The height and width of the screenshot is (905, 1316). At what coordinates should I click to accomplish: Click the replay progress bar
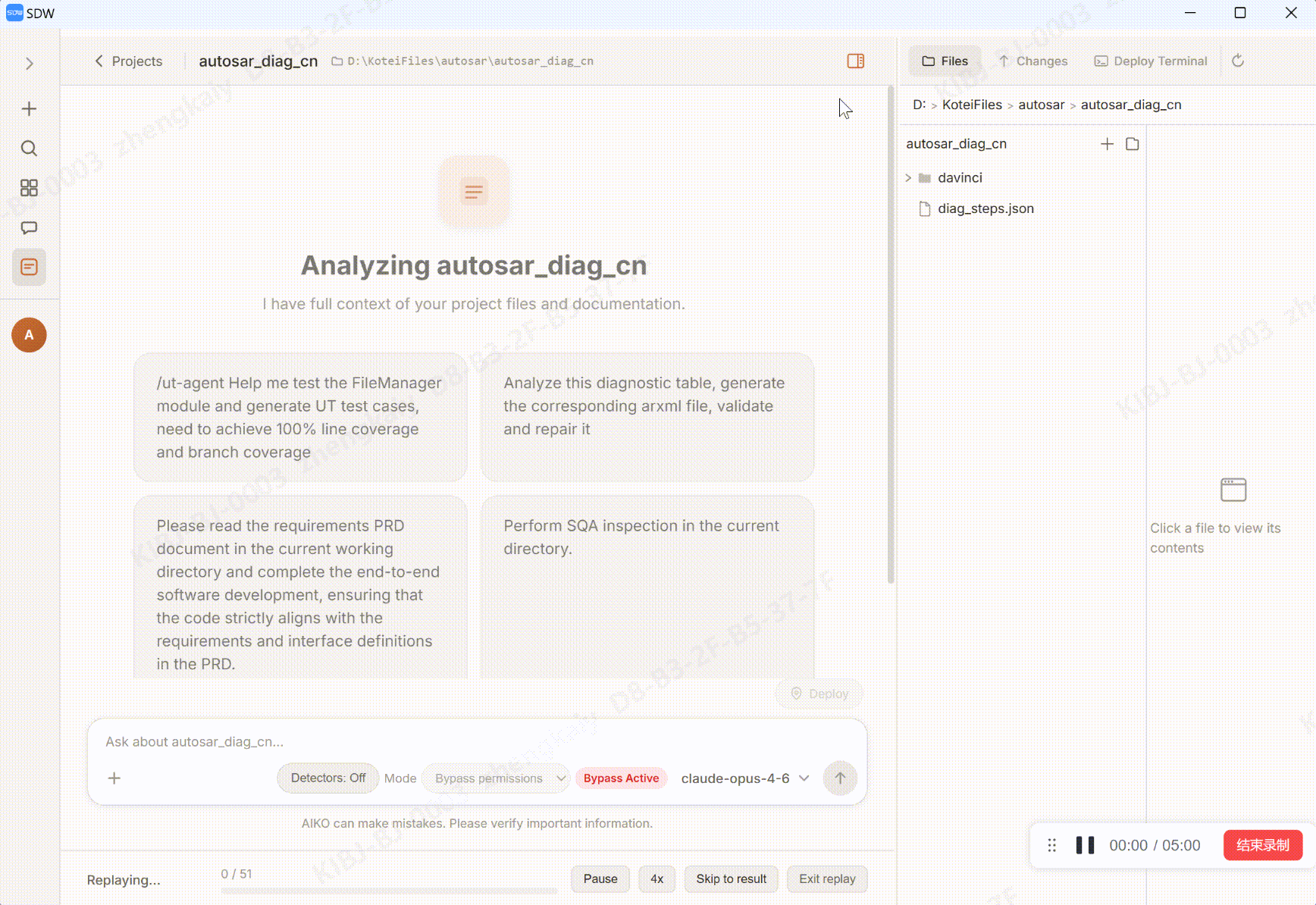(389, 891)
